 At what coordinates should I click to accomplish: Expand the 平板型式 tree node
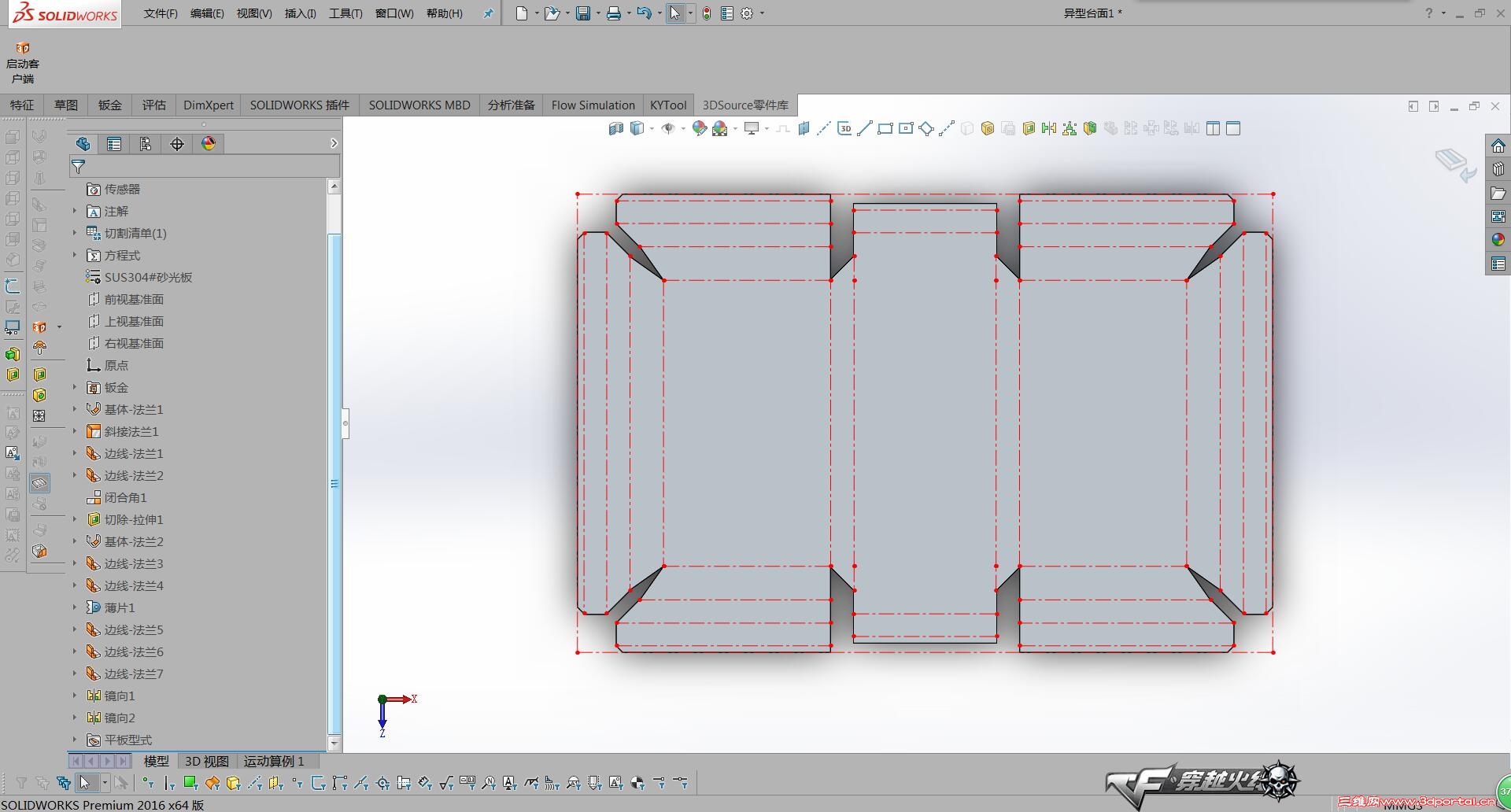click(x=75, y=740)
